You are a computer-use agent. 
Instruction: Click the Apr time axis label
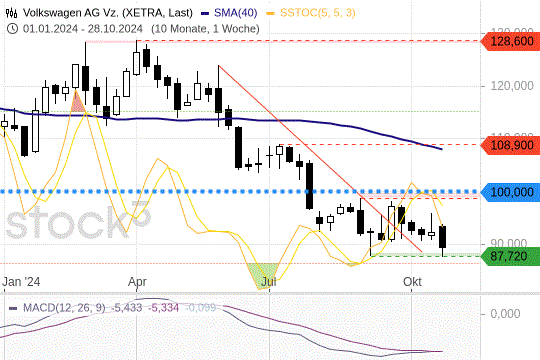137,282
